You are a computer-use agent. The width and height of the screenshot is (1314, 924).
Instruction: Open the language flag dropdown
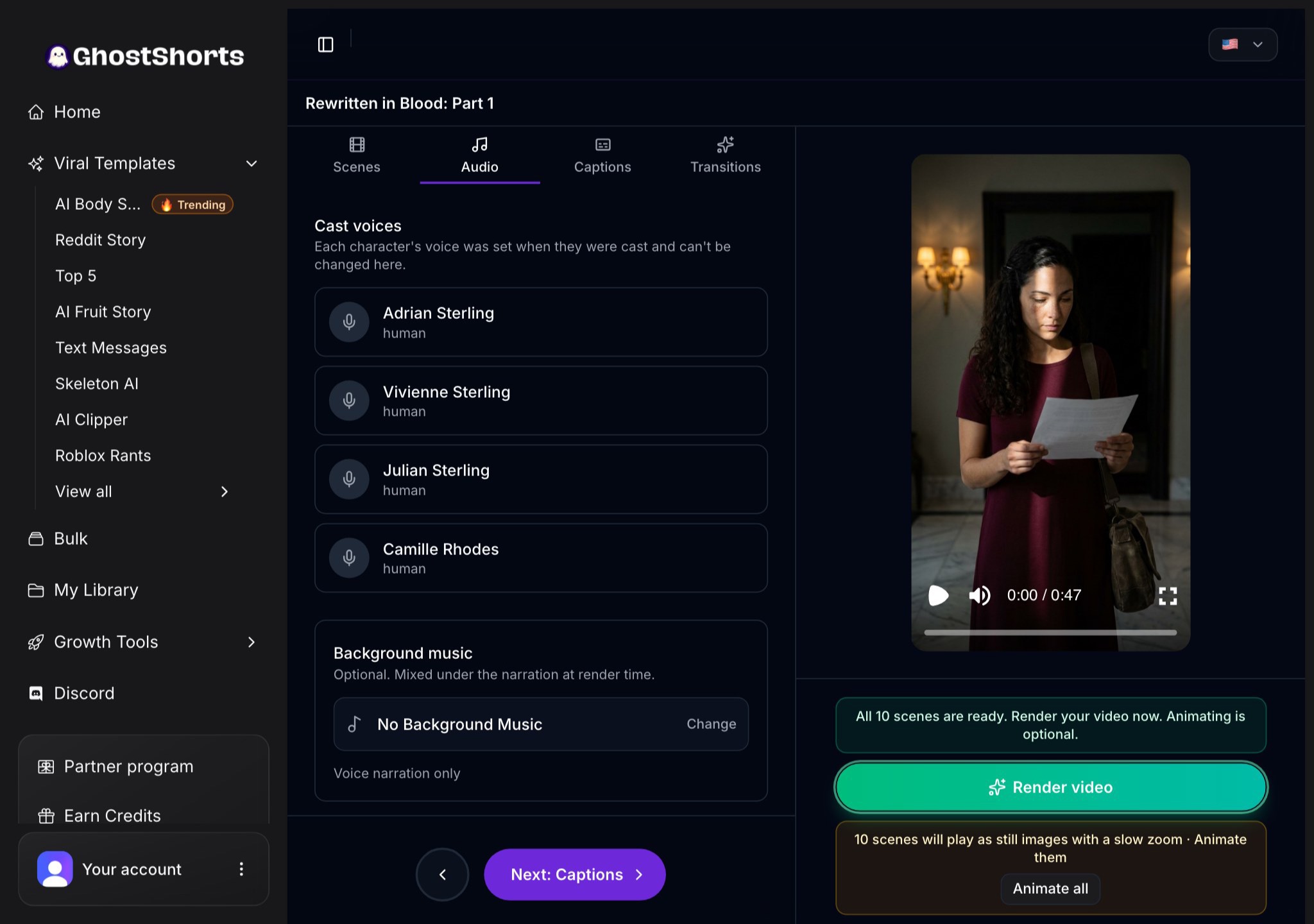[1243, 44]
